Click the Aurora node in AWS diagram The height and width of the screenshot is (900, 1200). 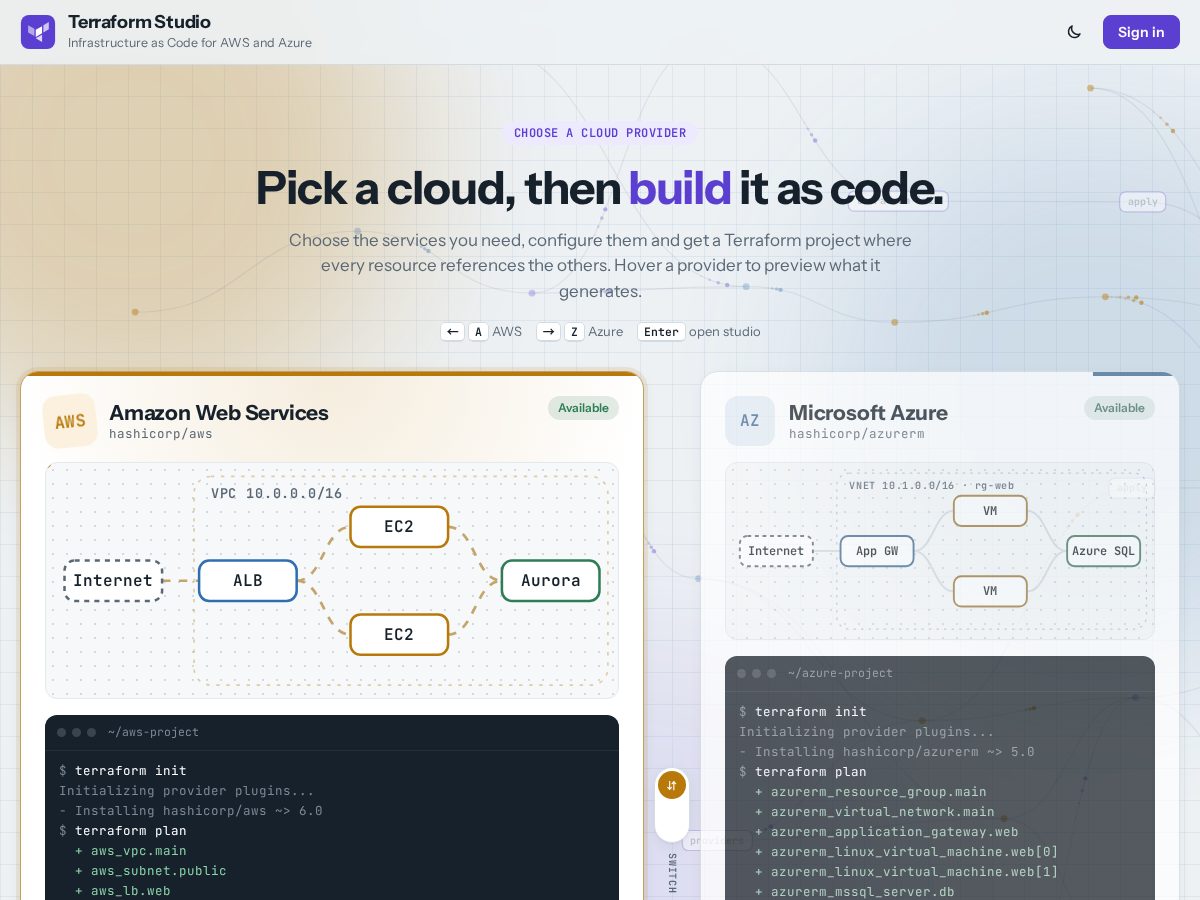(x=551, y=581)
